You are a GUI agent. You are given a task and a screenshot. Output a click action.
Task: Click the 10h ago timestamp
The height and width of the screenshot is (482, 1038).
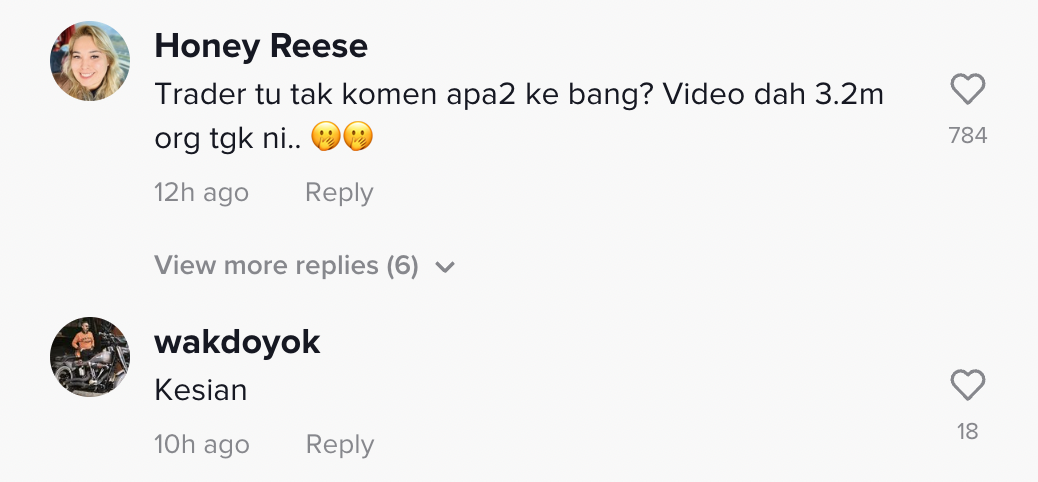click(x=201, y=444)
